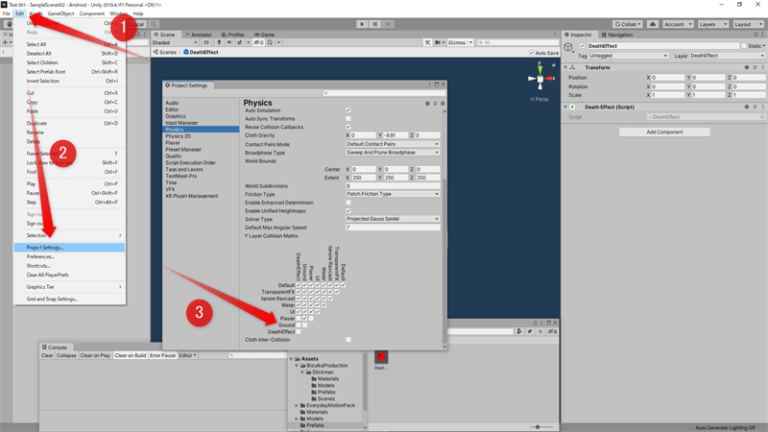Open the Transform component settings gear
Image resolution: width=768 pixels, height=432 pixels.
762,67
